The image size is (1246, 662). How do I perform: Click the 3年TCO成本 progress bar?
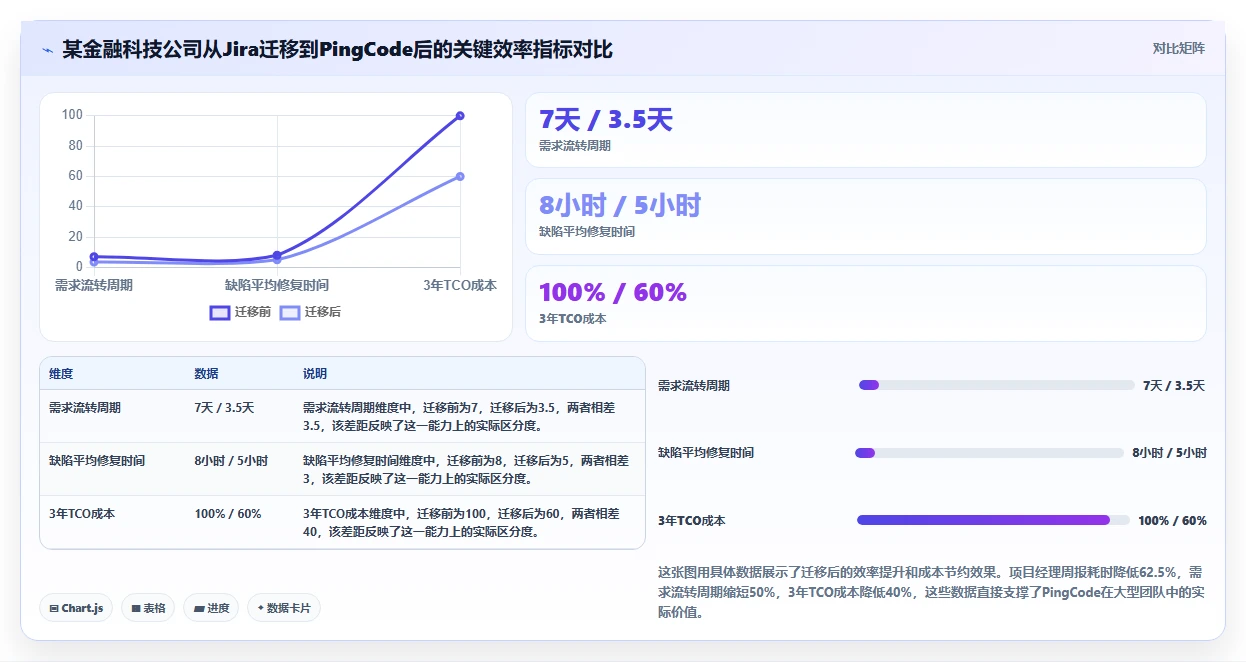[x=993, y=520]
